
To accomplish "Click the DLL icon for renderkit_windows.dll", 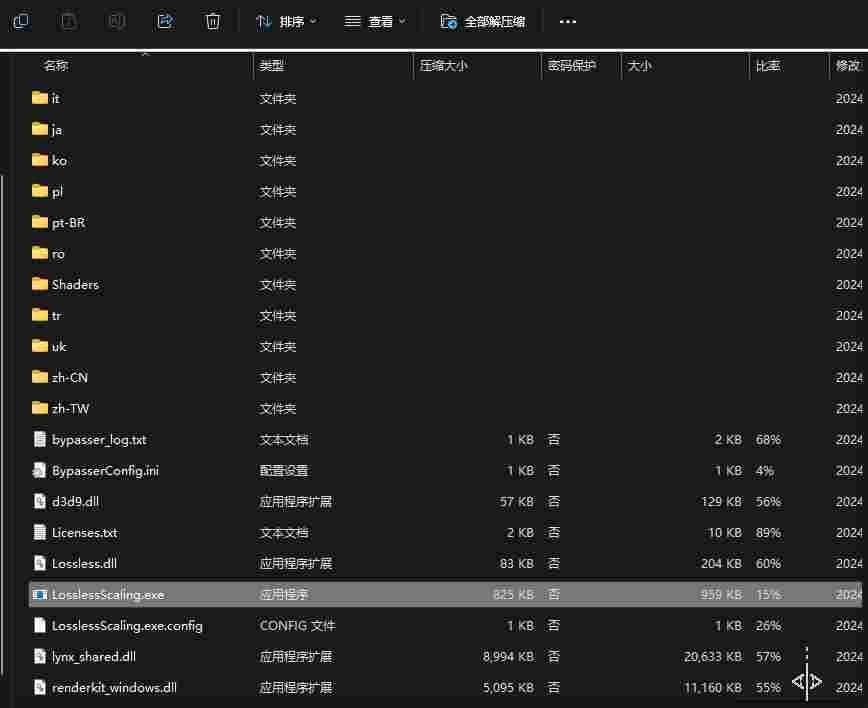I will point(40,687).
